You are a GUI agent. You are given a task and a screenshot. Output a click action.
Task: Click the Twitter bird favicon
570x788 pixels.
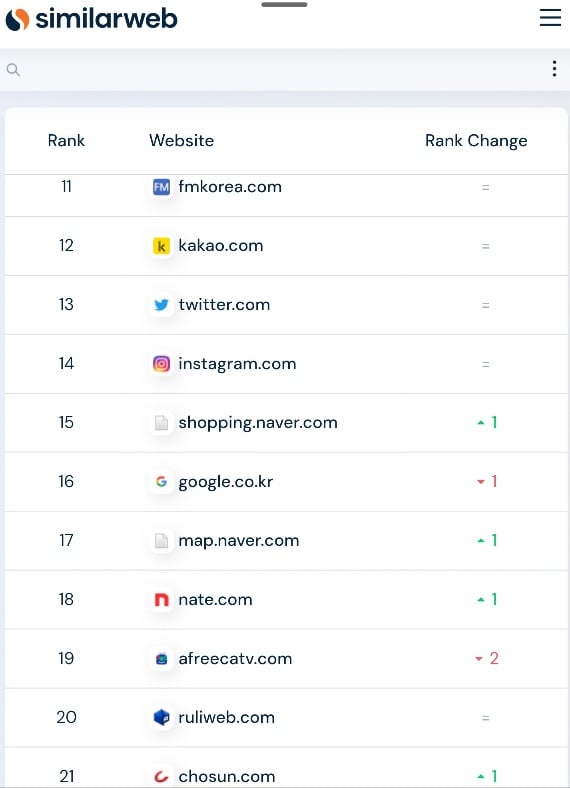(x=161, y=305)
